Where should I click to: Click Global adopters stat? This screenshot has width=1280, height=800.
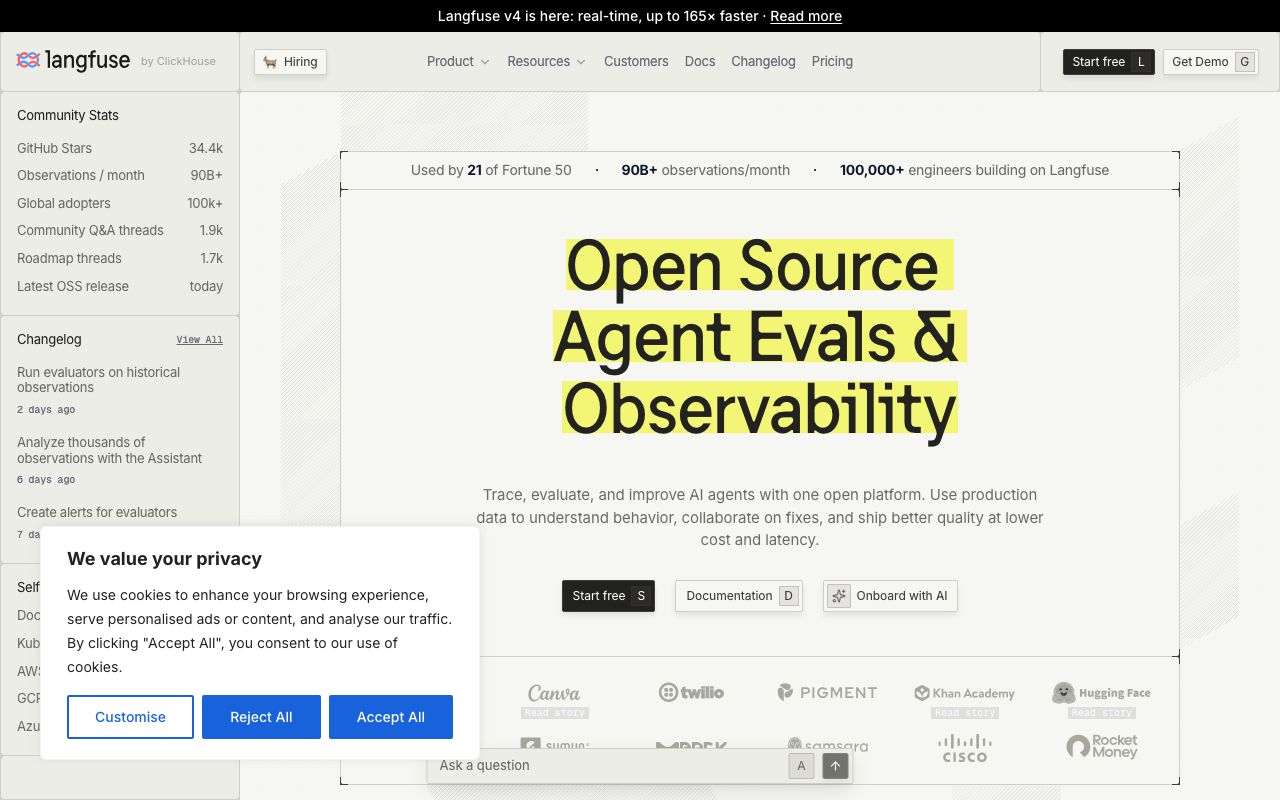pyautogui.click(x=120, y=203)
